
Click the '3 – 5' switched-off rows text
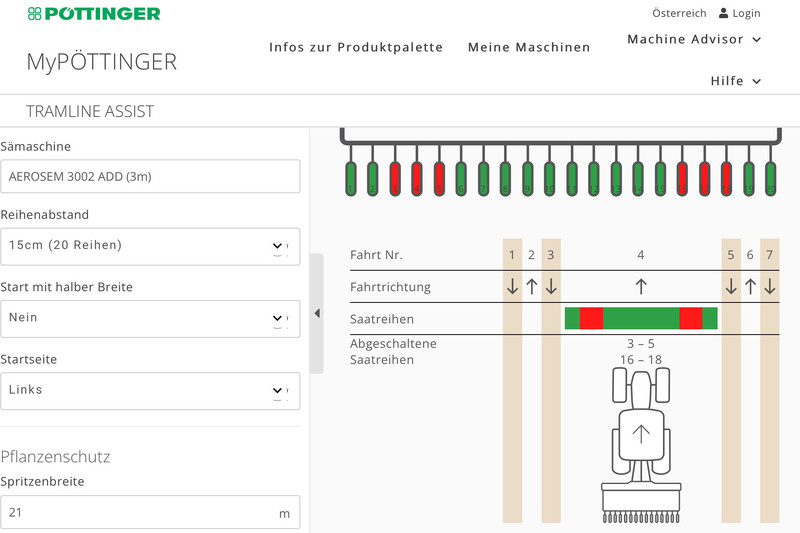(641, 344)
